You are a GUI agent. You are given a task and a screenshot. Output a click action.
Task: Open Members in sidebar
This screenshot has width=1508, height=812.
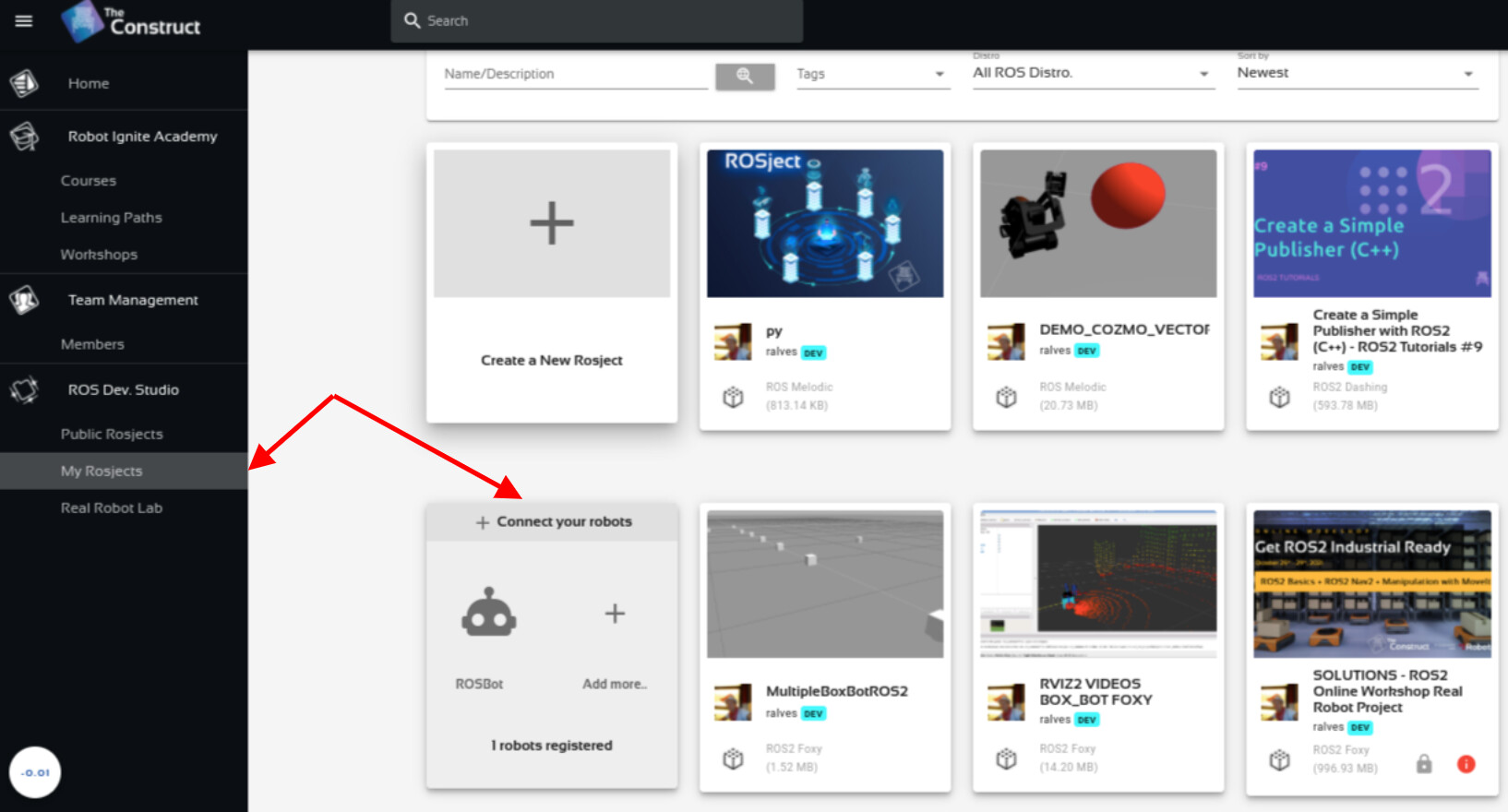92,344
